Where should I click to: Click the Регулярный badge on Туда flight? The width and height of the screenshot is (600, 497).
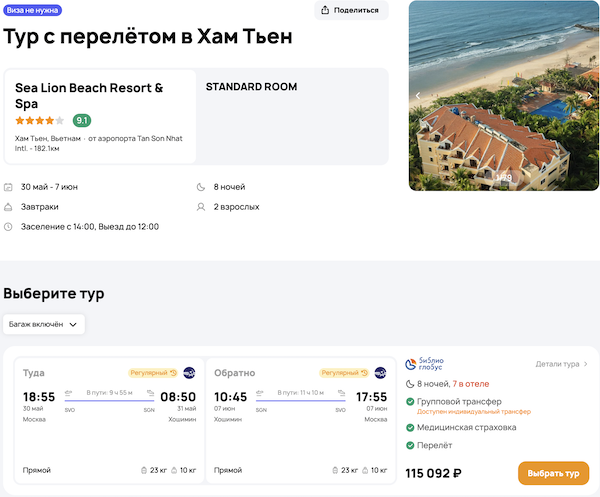(153, 373)
